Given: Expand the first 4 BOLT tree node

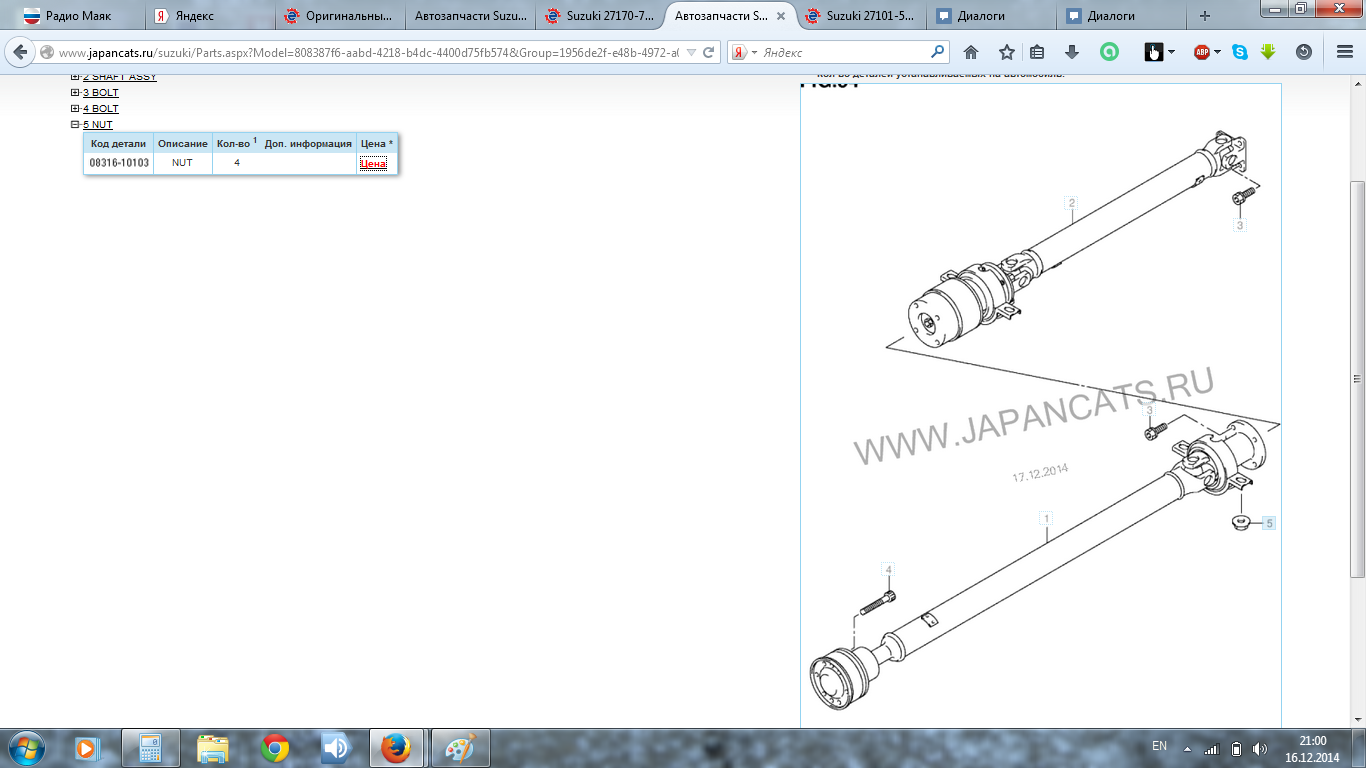Looking at the screenshot, I should (75, 109).
